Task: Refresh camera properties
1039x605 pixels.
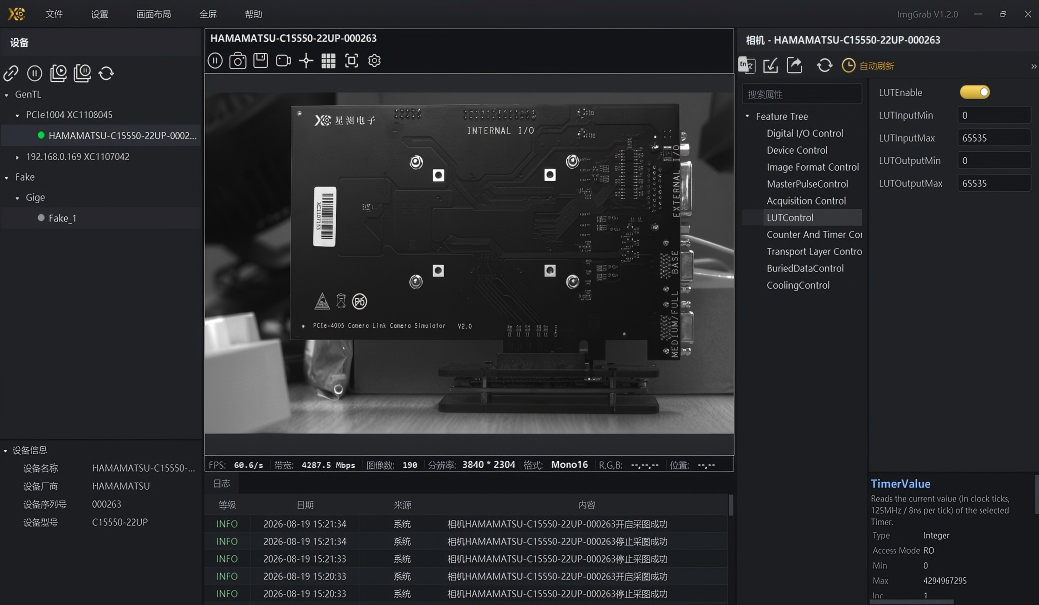Action: (x=824, y=65)
